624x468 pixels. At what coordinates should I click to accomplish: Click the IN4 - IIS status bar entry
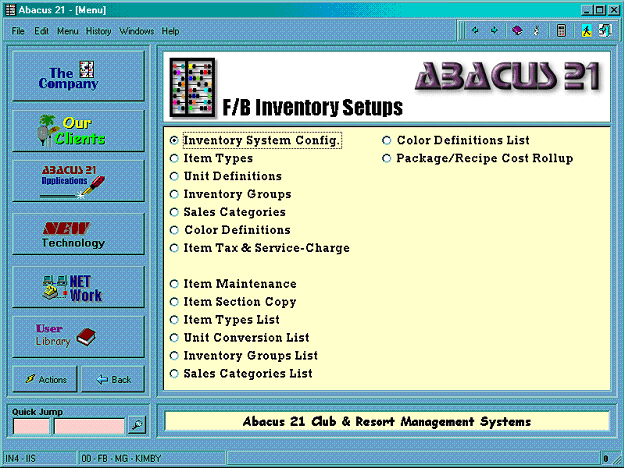39,458
